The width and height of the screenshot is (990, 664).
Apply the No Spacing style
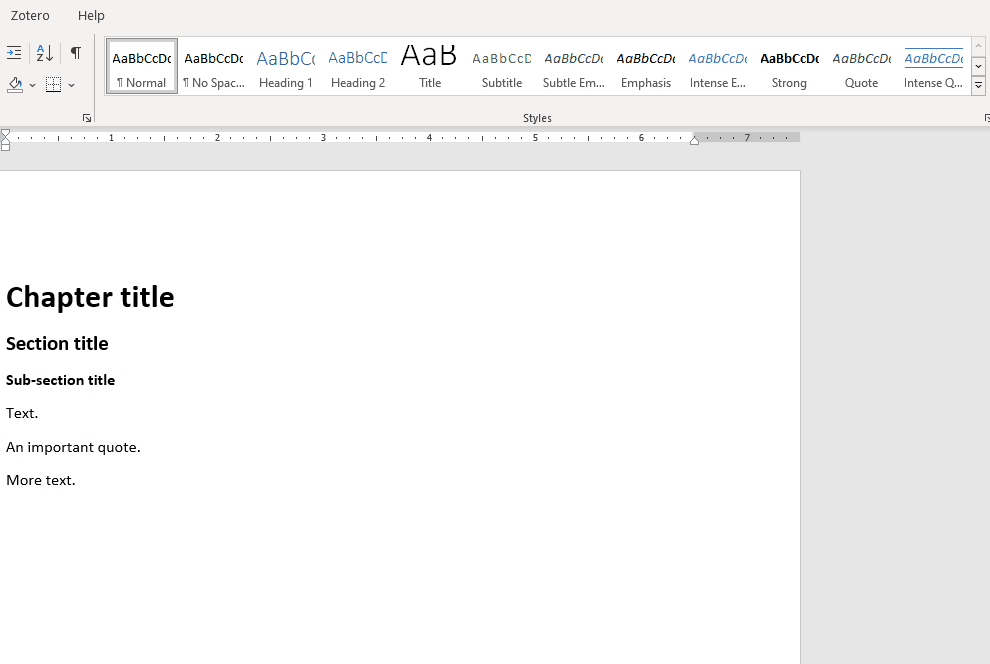tap(214, 66)
